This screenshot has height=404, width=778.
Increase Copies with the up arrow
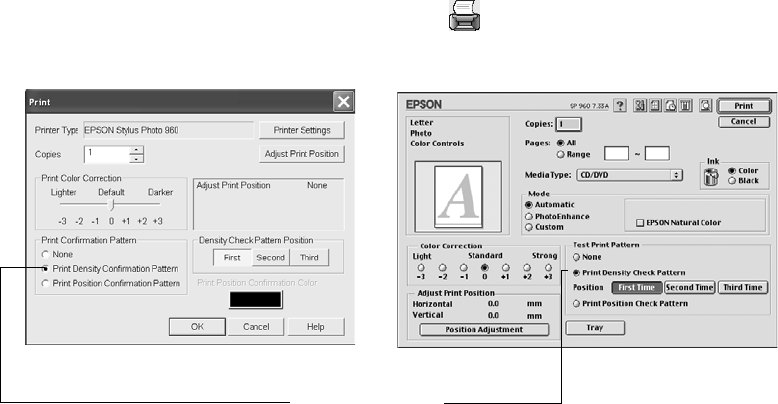(x=136, y=150)
